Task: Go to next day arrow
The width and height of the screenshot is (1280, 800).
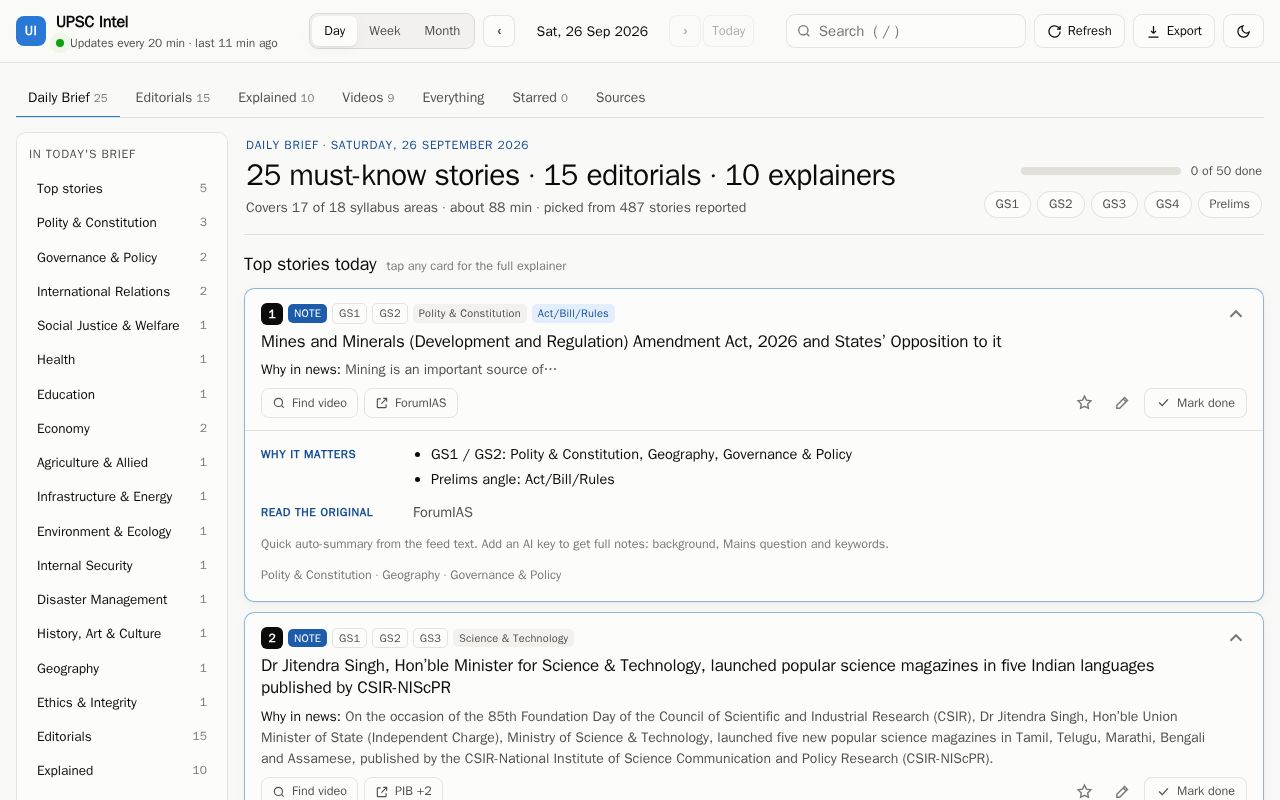Action: pyautogui.click(x=685, y=31)
